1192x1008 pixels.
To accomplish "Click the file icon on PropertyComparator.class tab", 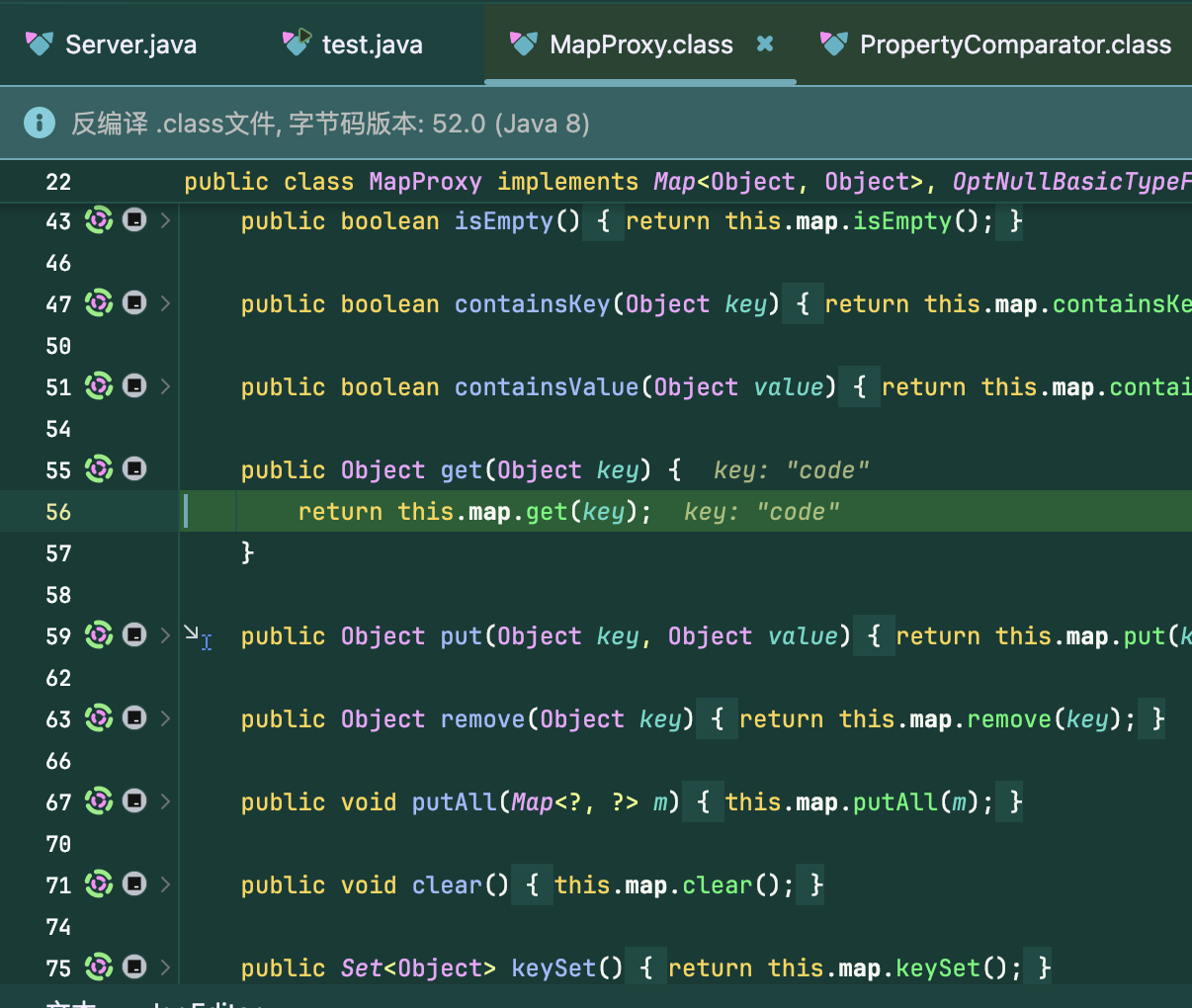I will (834, 43).
